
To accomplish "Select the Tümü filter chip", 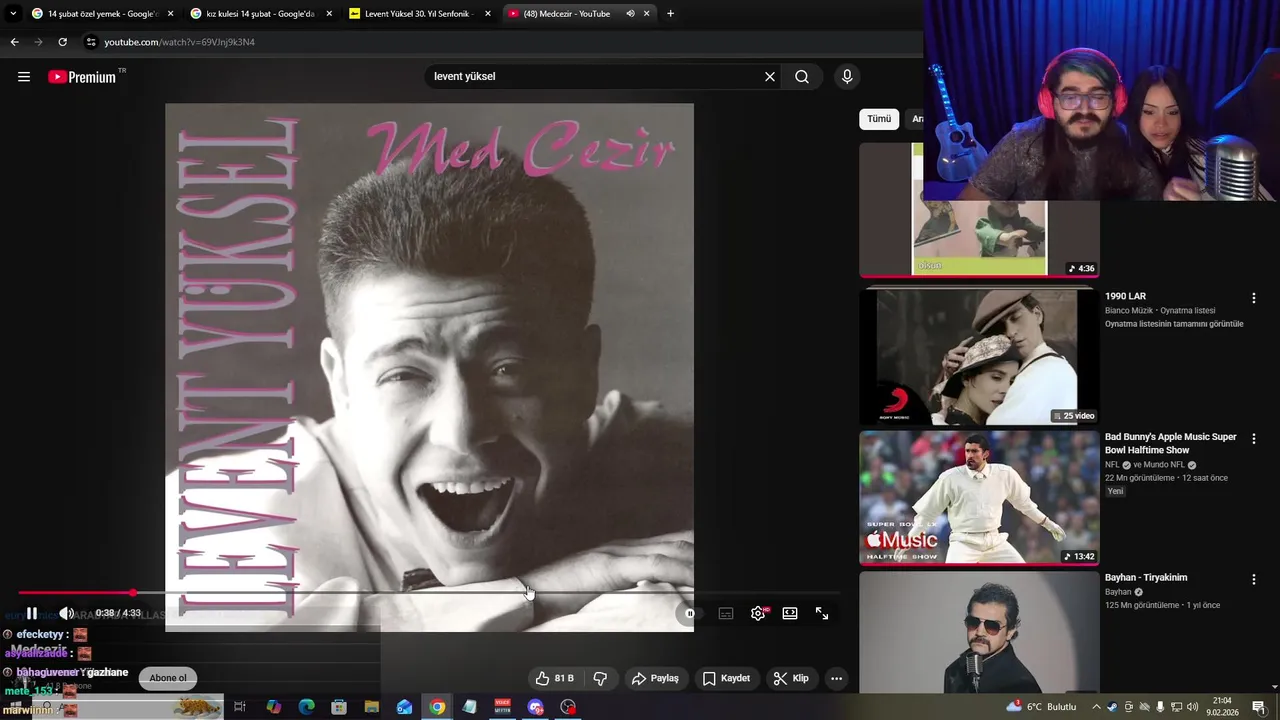I will click(879, 119).
